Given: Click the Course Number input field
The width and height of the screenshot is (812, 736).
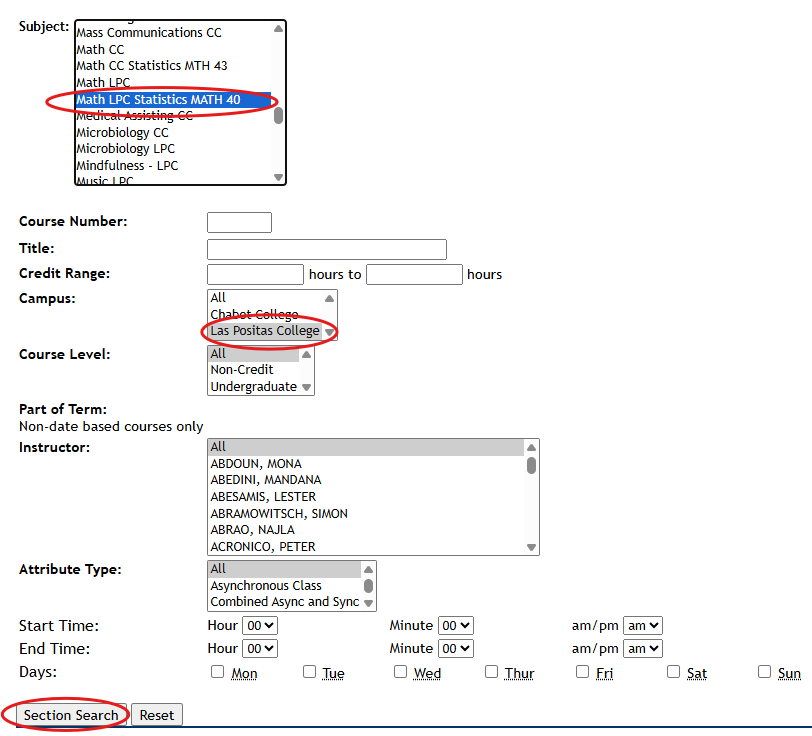Looking at the screenshot, I should tap(239, 222).
